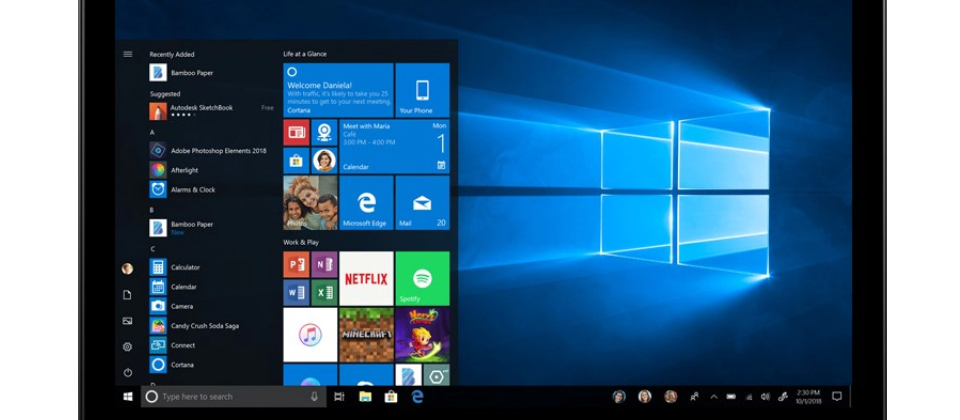Open the Bamboo Paper app under Recently Added
Viewport: 960px width, 420px height.
point(182,73)
